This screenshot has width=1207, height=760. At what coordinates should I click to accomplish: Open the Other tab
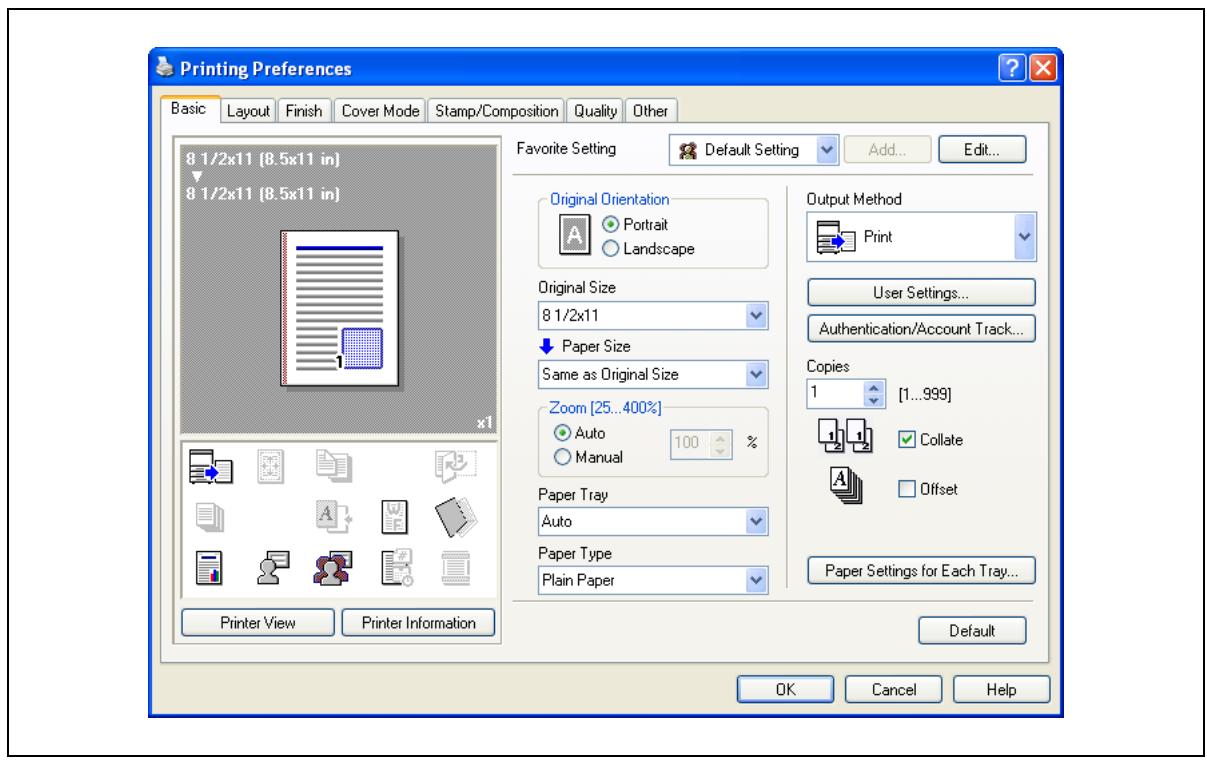coord(652,111)
